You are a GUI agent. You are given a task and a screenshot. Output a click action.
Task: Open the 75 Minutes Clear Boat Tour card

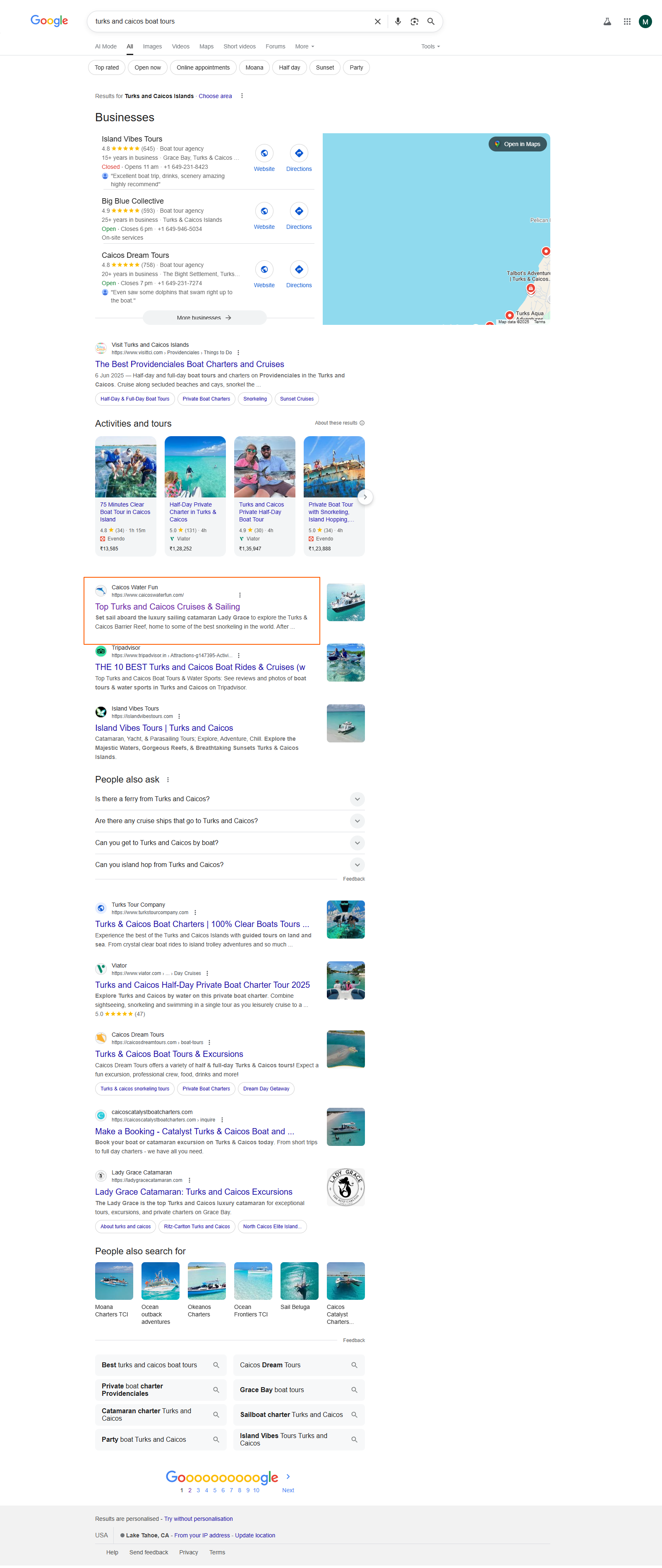(125, 496)
